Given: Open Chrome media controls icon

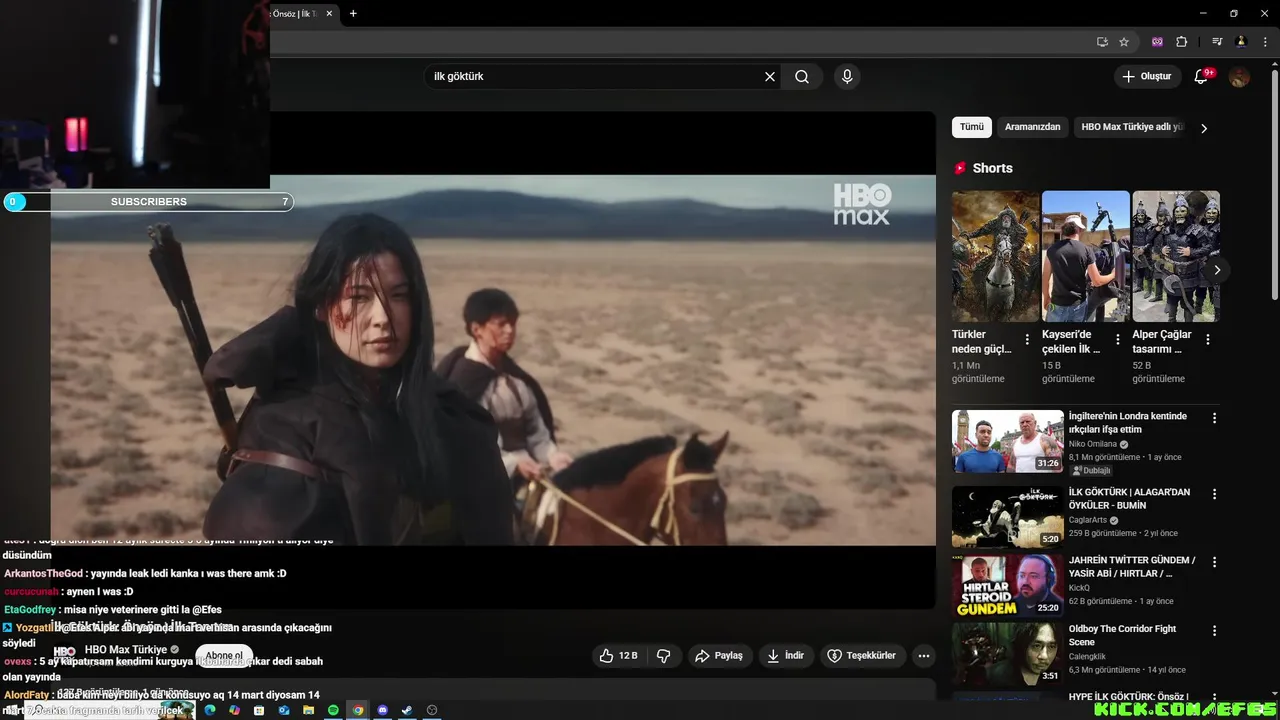Looking at the screenshot, I should [x=1217, y=42].
